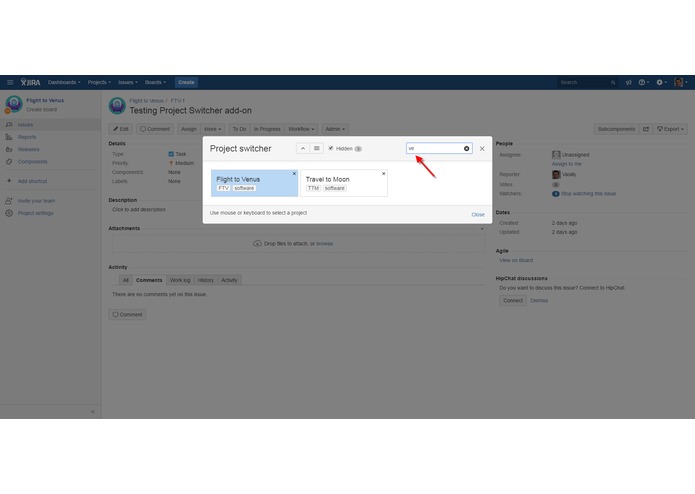Image resolution: width=695 pixels, height=494 pixels.
Task: Click Assign to me link
Action: click(566, 164)
